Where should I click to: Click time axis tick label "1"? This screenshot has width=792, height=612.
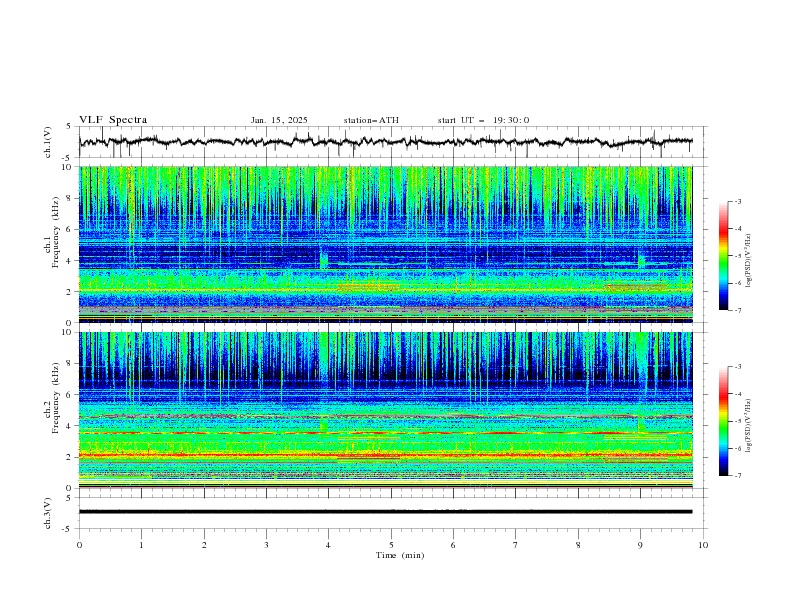pyautogui.click(x=141, y=545)
